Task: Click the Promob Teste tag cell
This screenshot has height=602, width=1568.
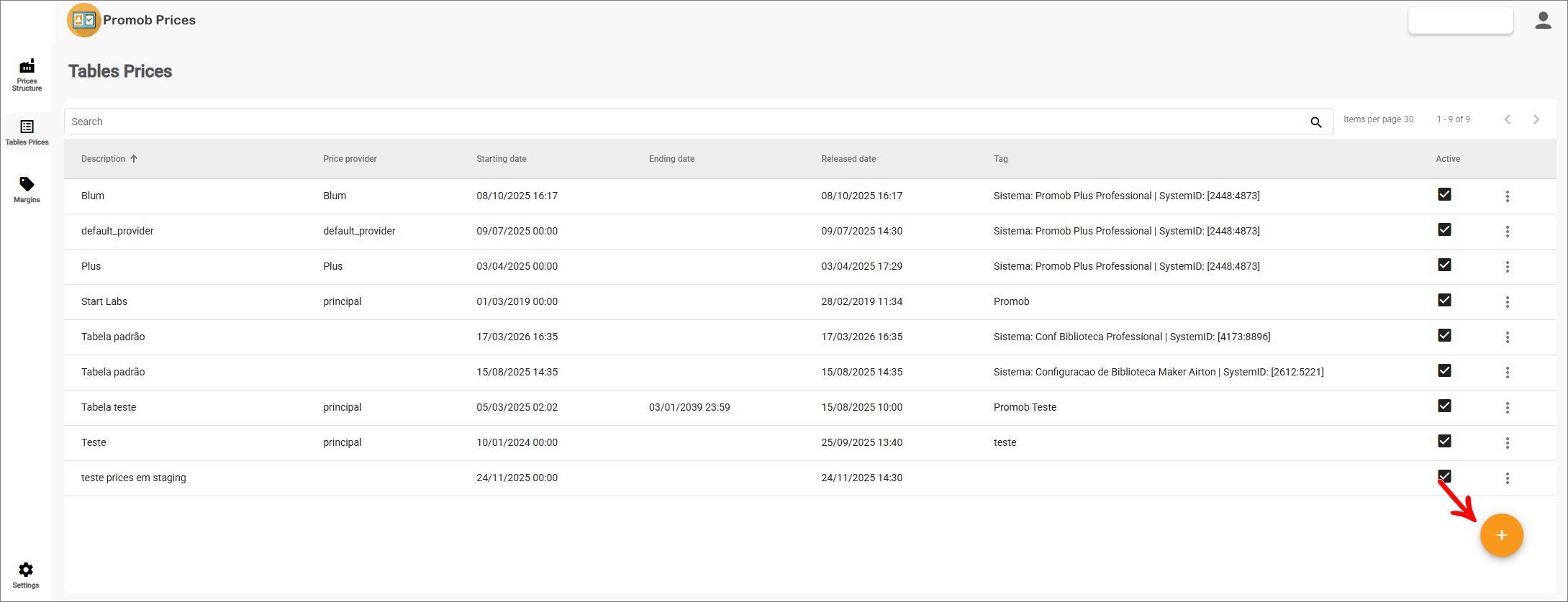Action: [x=1025, y=407]
